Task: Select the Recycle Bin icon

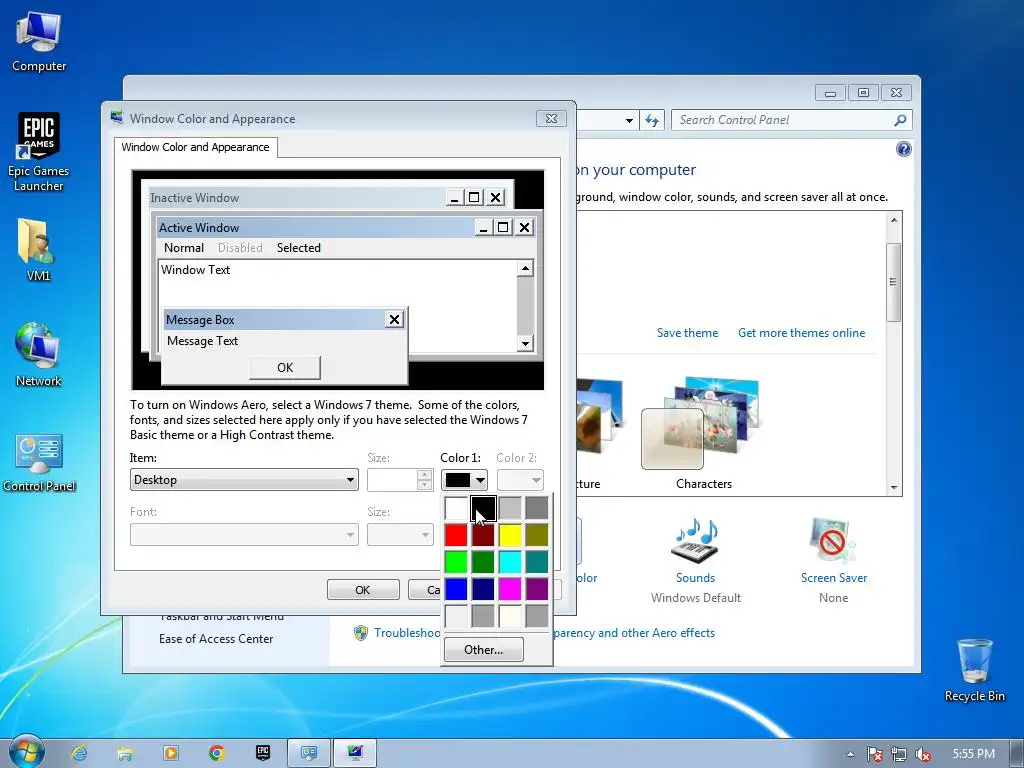Action: (x=974, y=671)
